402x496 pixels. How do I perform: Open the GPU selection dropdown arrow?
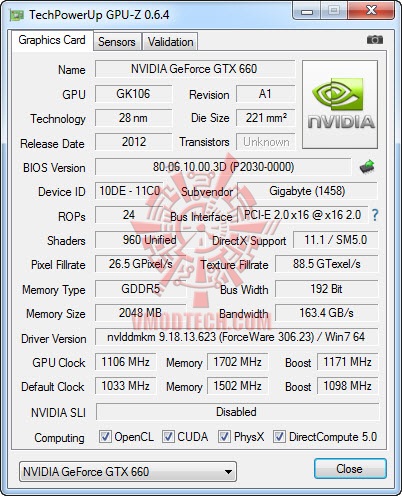click(228, 472)
